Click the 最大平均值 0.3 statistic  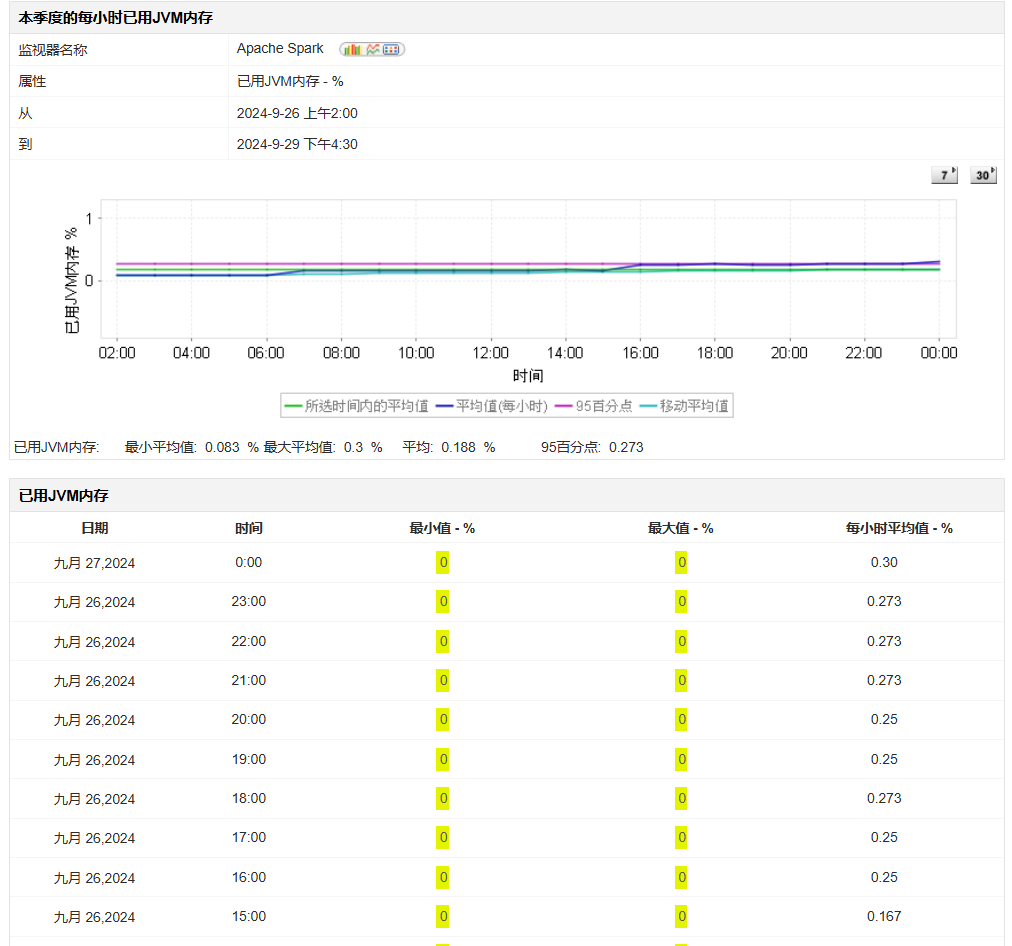pyautogui.click(x=323, y=447)
